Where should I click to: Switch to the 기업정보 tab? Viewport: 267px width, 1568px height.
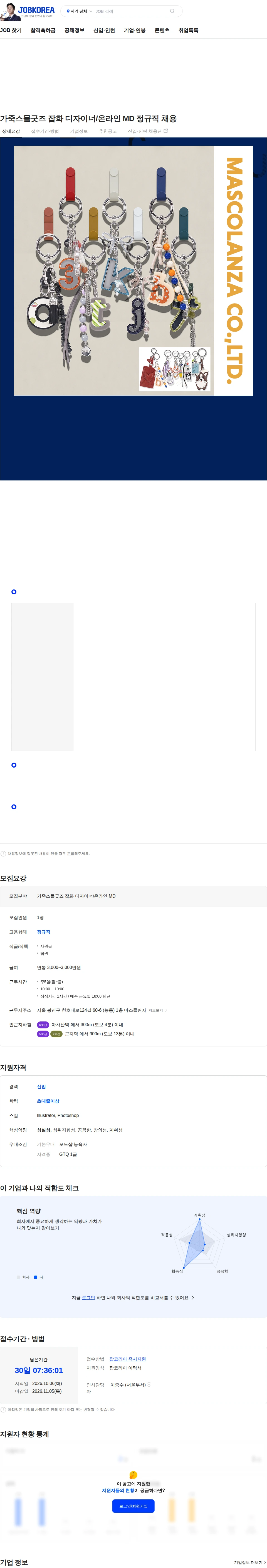(x=79, y=131)
